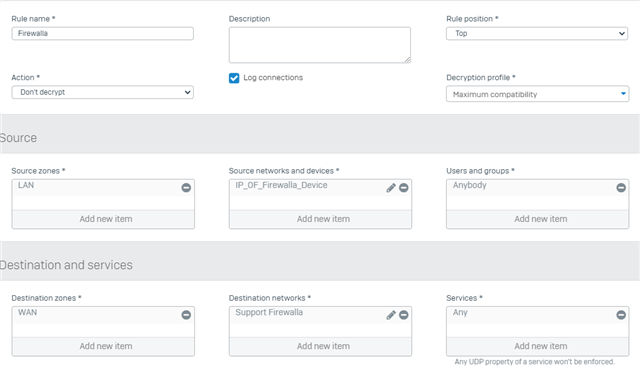Expand the Decryption profile dropdown

538,94
